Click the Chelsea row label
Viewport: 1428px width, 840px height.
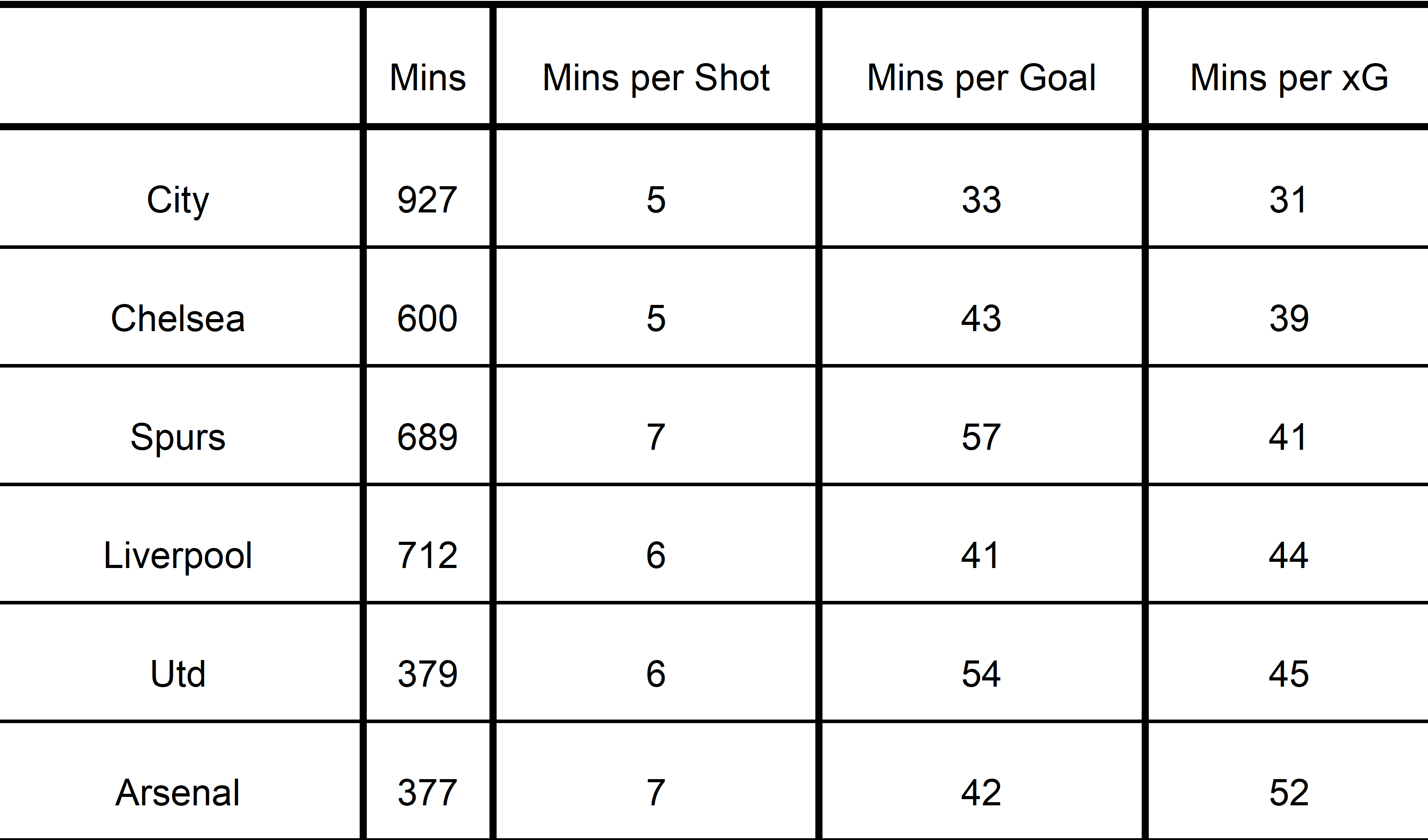point(178,318)
